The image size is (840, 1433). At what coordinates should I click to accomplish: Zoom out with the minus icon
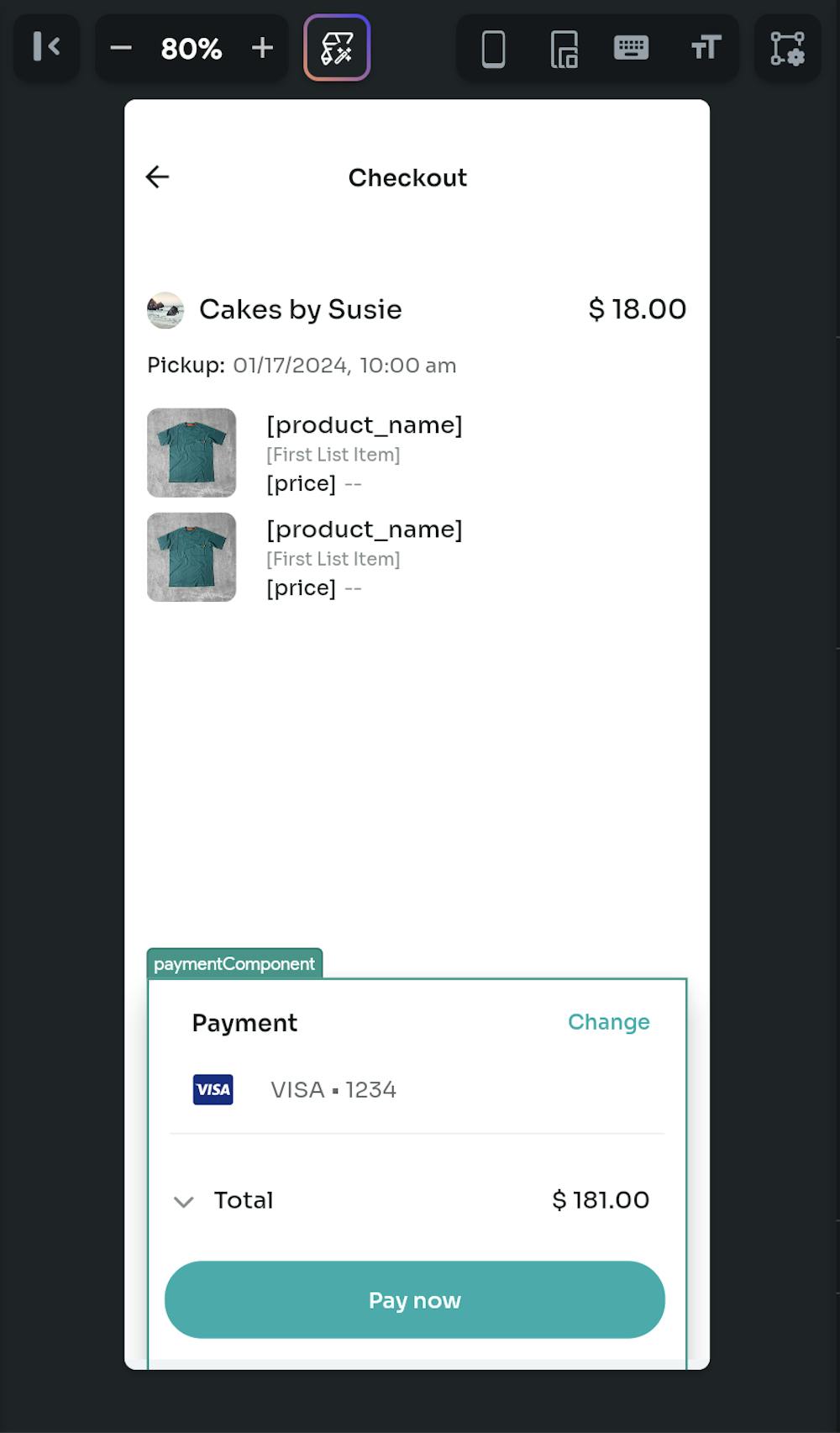click(121, 48)
